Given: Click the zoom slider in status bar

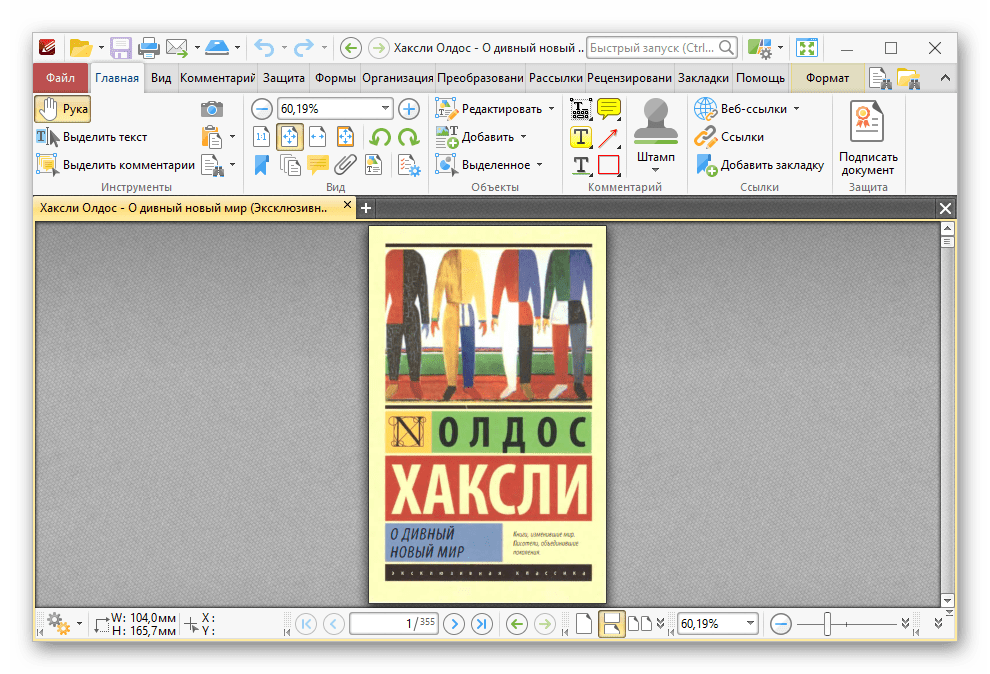Looking at the screenshot, I should tap(827, 624).
